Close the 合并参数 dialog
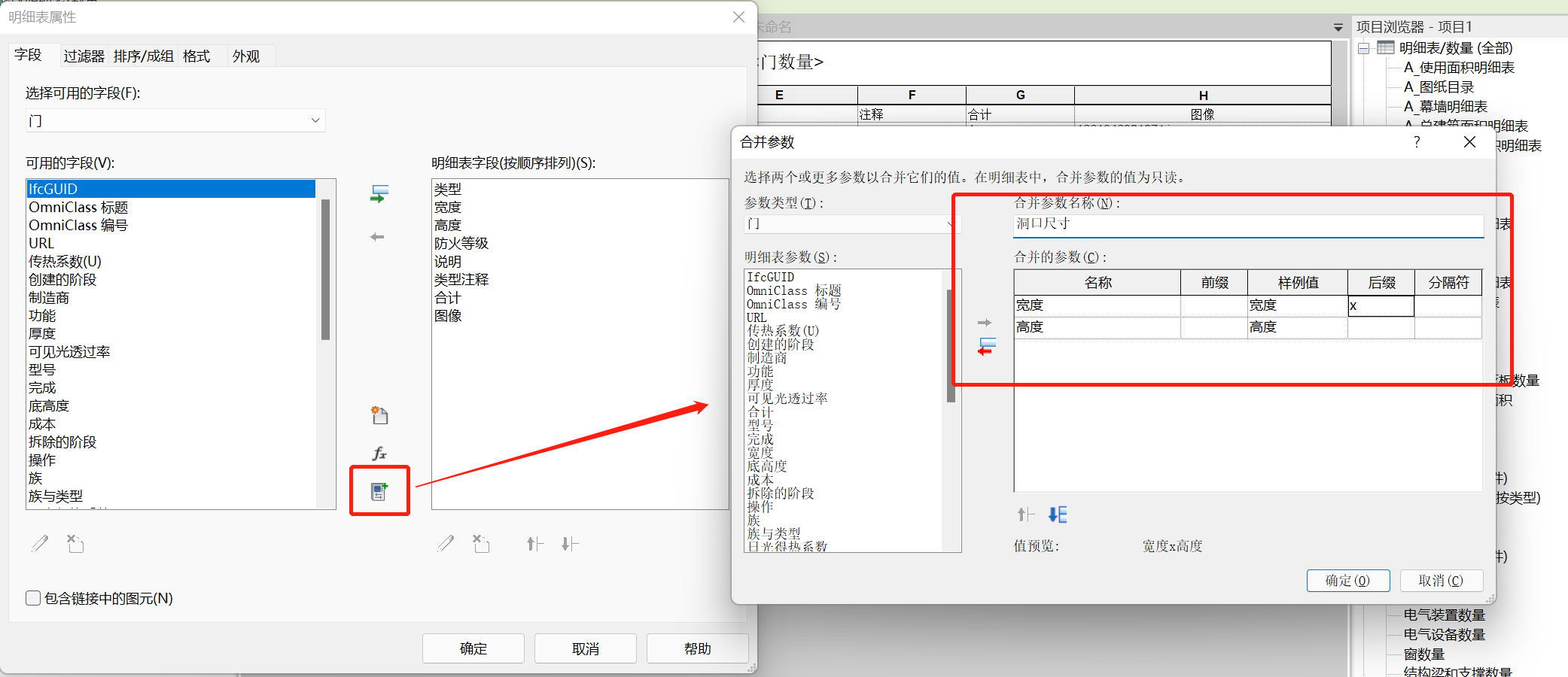 (1469, 142)
